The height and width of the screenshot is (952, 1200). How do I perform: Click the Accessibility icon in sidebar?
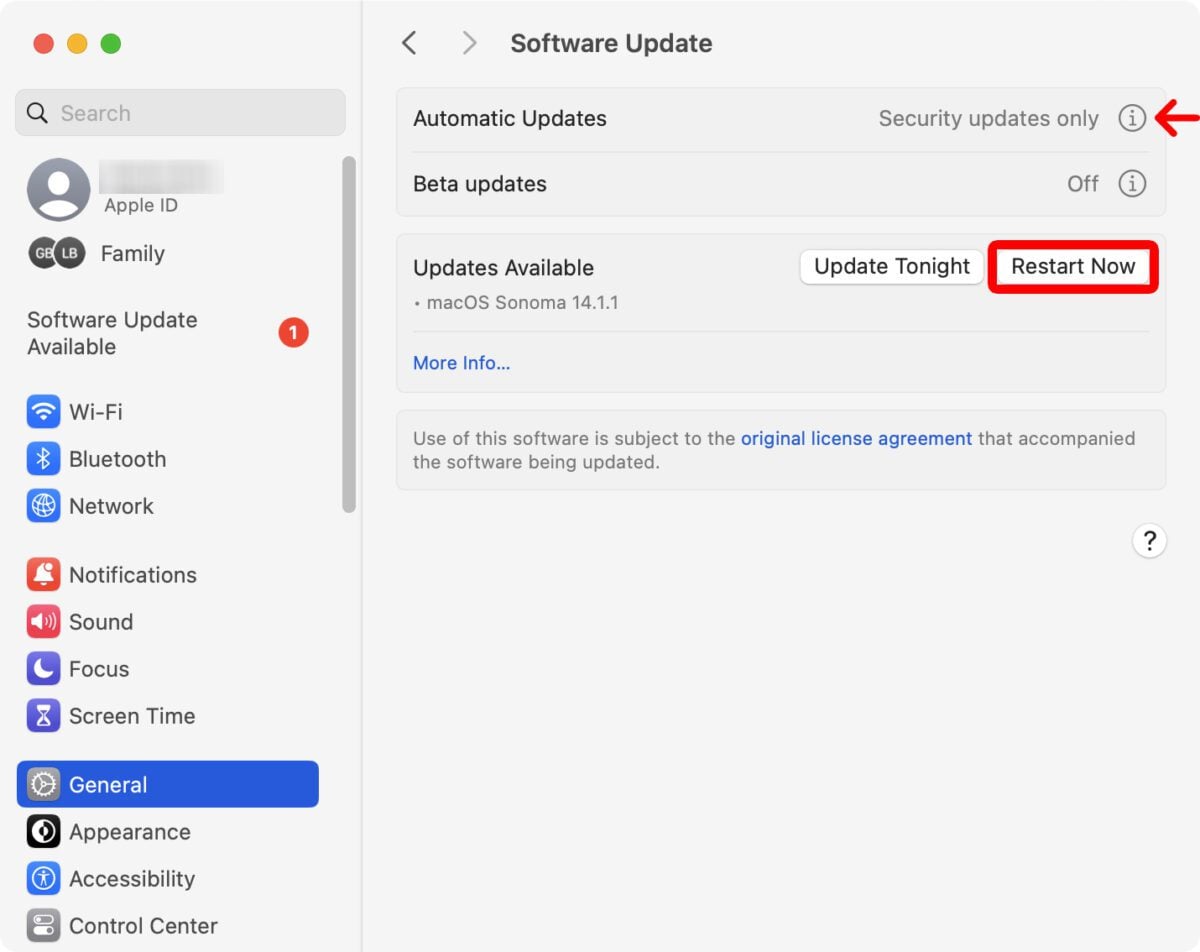pyautogui.click(x=43, y=879)
